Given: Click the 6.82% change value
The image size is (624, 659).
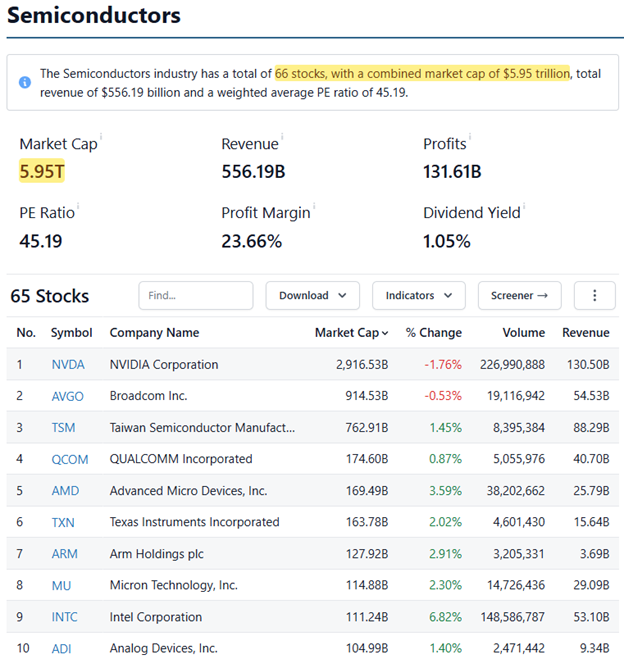Looking at the screenshot, I should pyautogui.click(x=445, y=617).
